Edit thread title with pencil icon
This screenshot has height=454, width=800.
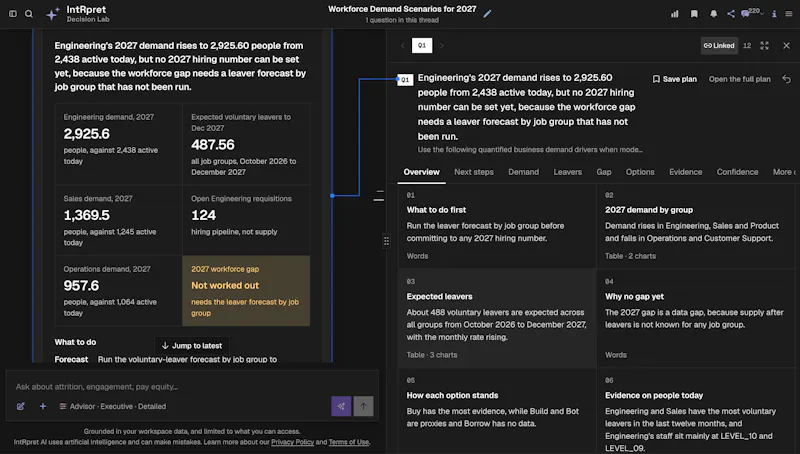coord(487,14)
